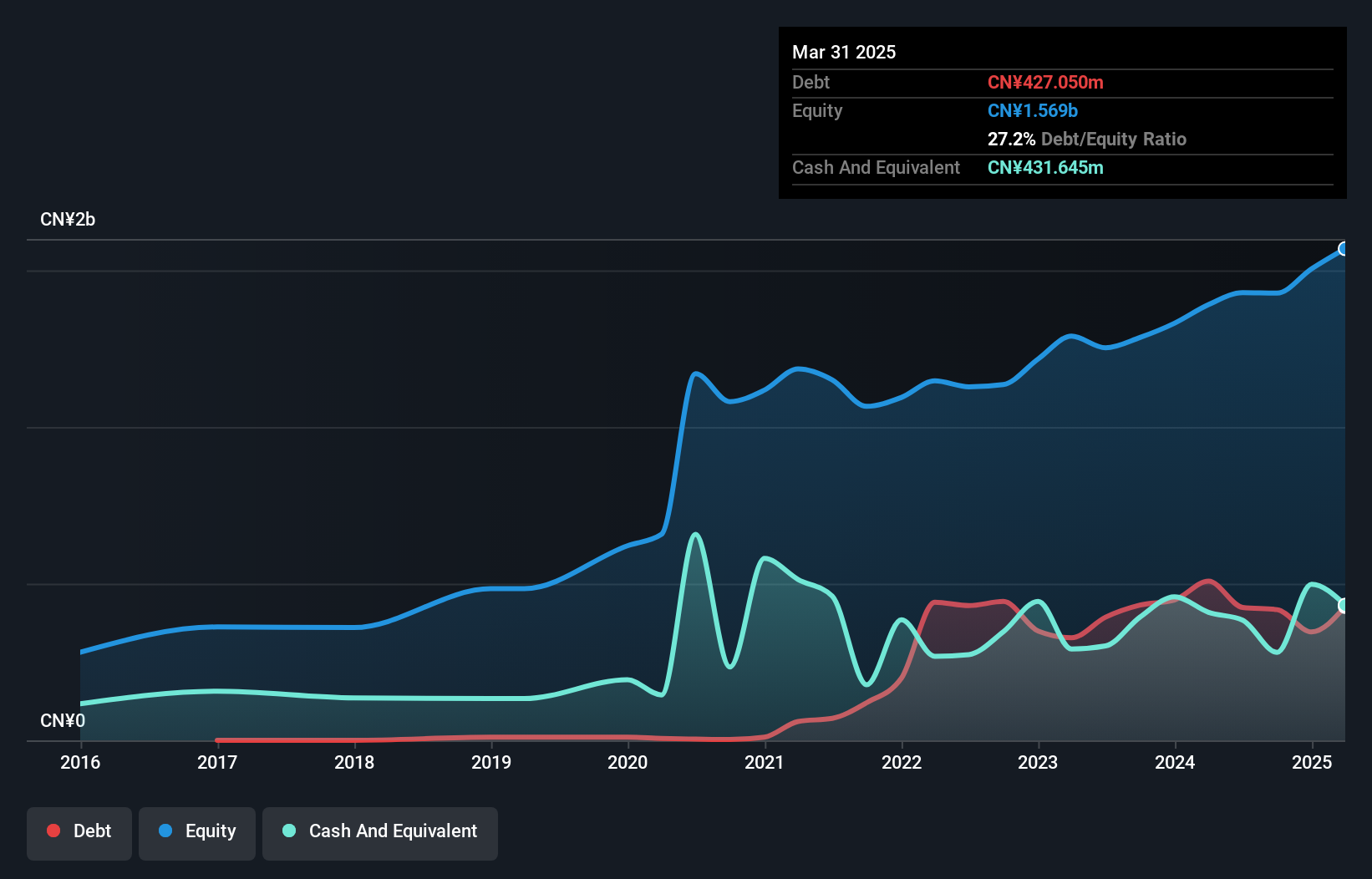Click the CN¥431.645m cash value
This screenshot has height=879, width=1372.
(1045, 167)
